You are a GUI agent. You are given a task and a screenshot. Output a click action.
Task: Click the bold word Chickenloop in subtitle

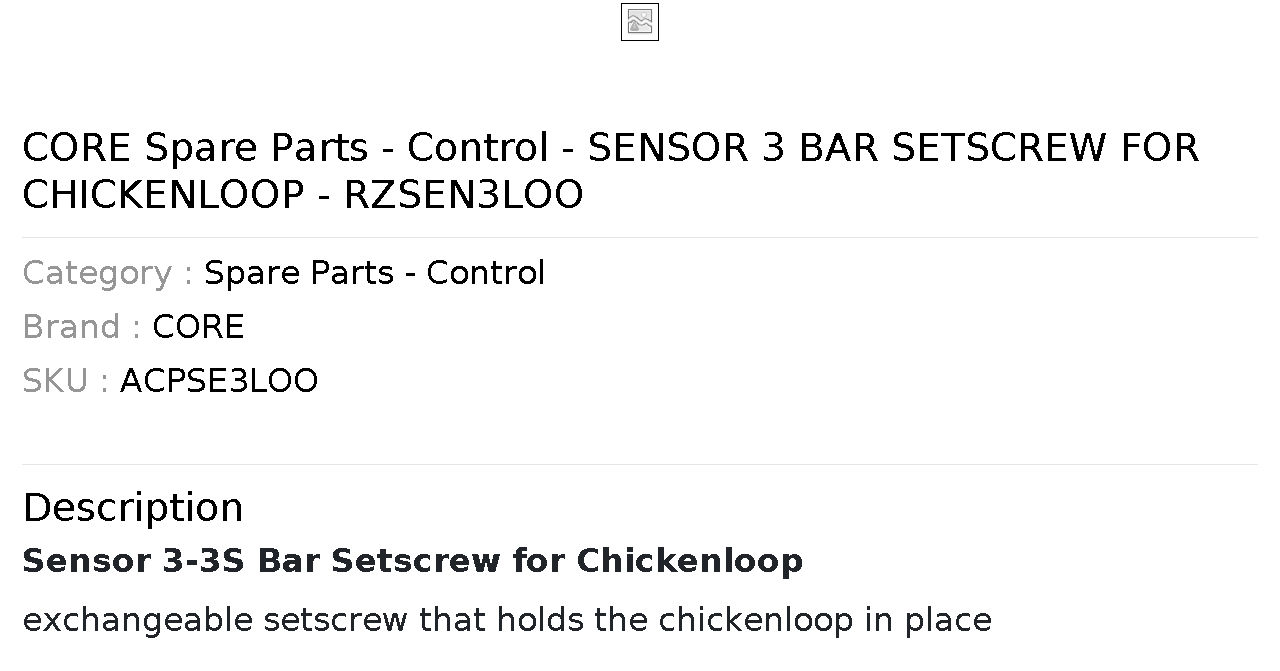point(690,561)
